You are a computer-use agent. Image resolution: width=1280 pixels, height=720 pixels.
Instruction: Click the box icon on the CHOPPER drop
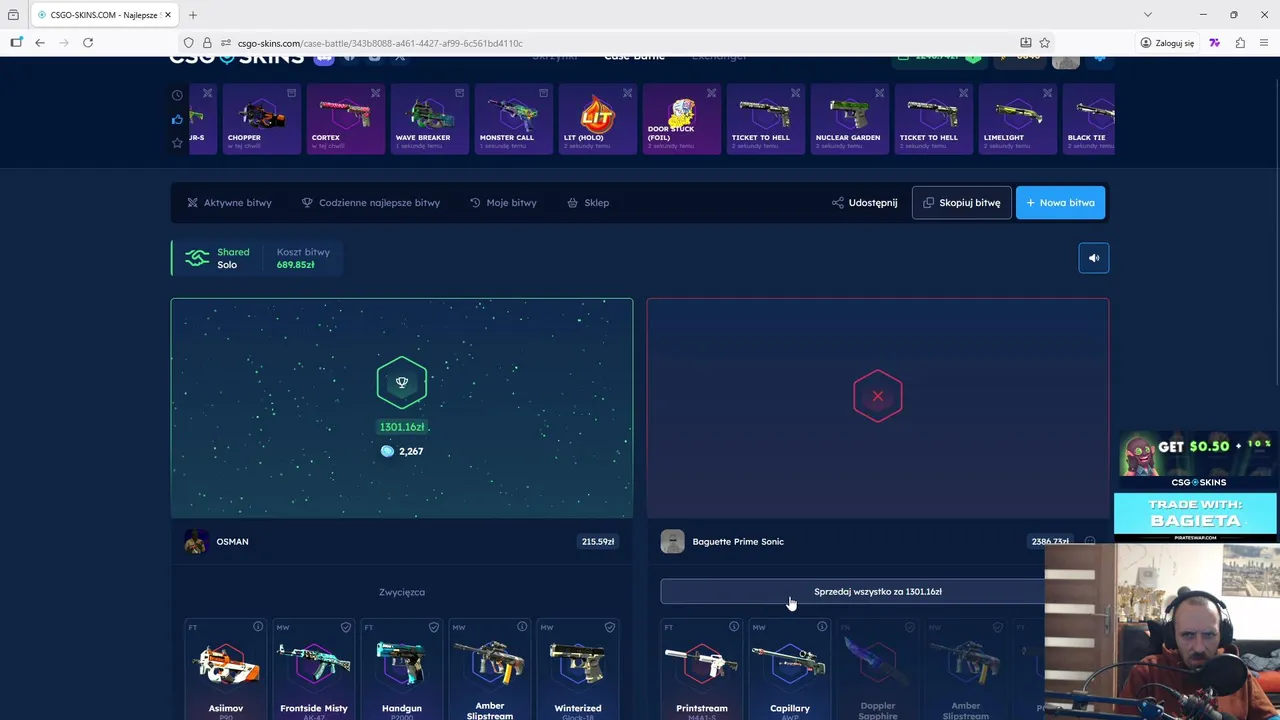(x=291, y=93)
